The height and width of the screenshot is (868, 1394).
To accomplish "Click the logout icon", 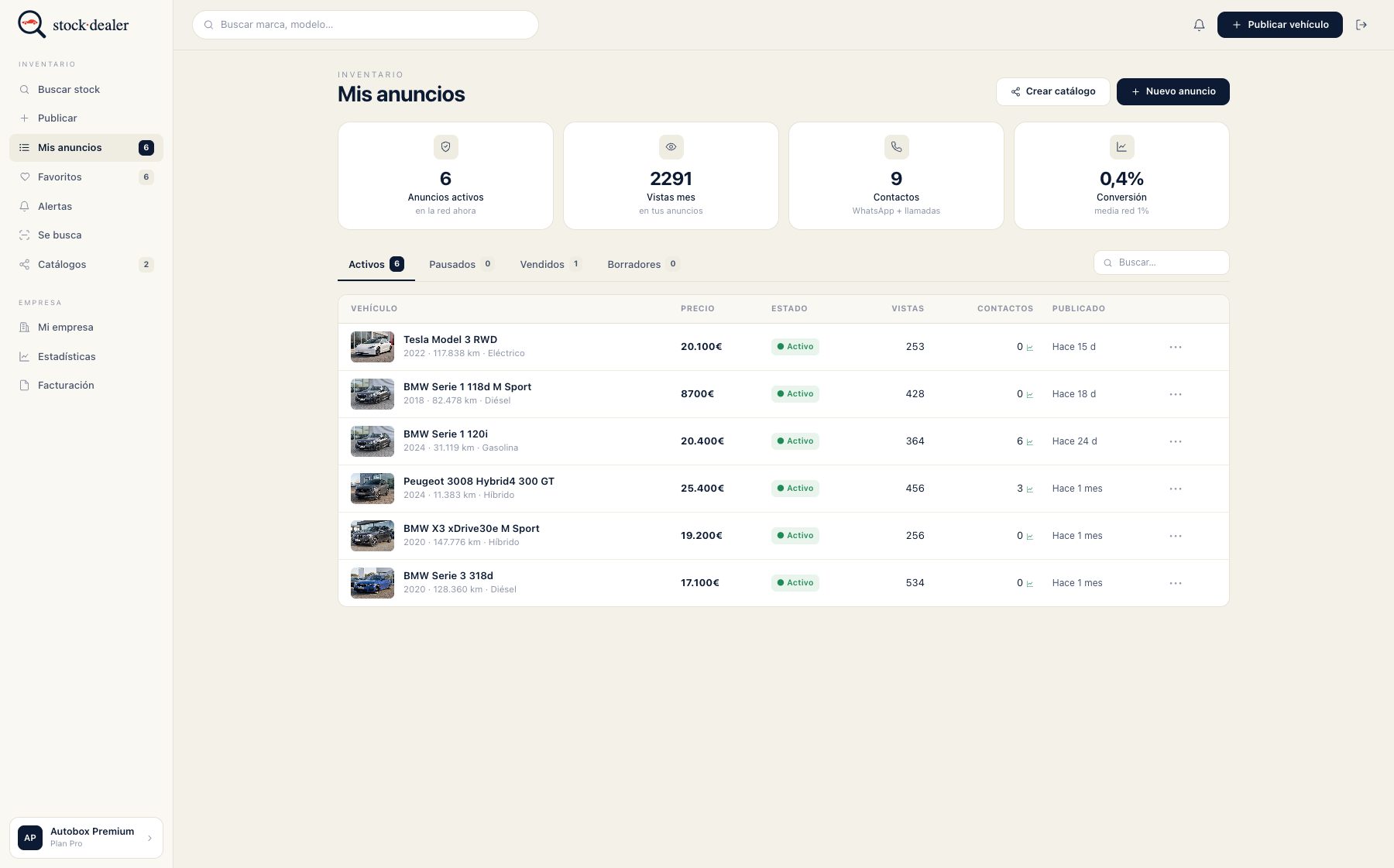I will 1361,25.
